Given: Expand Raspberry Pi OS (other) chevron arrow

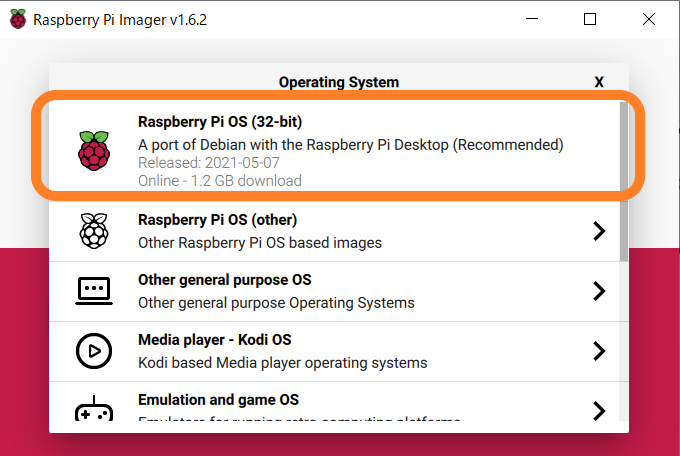Looking at the screenshot, I should pyautogui.click(x=599, y=231).
